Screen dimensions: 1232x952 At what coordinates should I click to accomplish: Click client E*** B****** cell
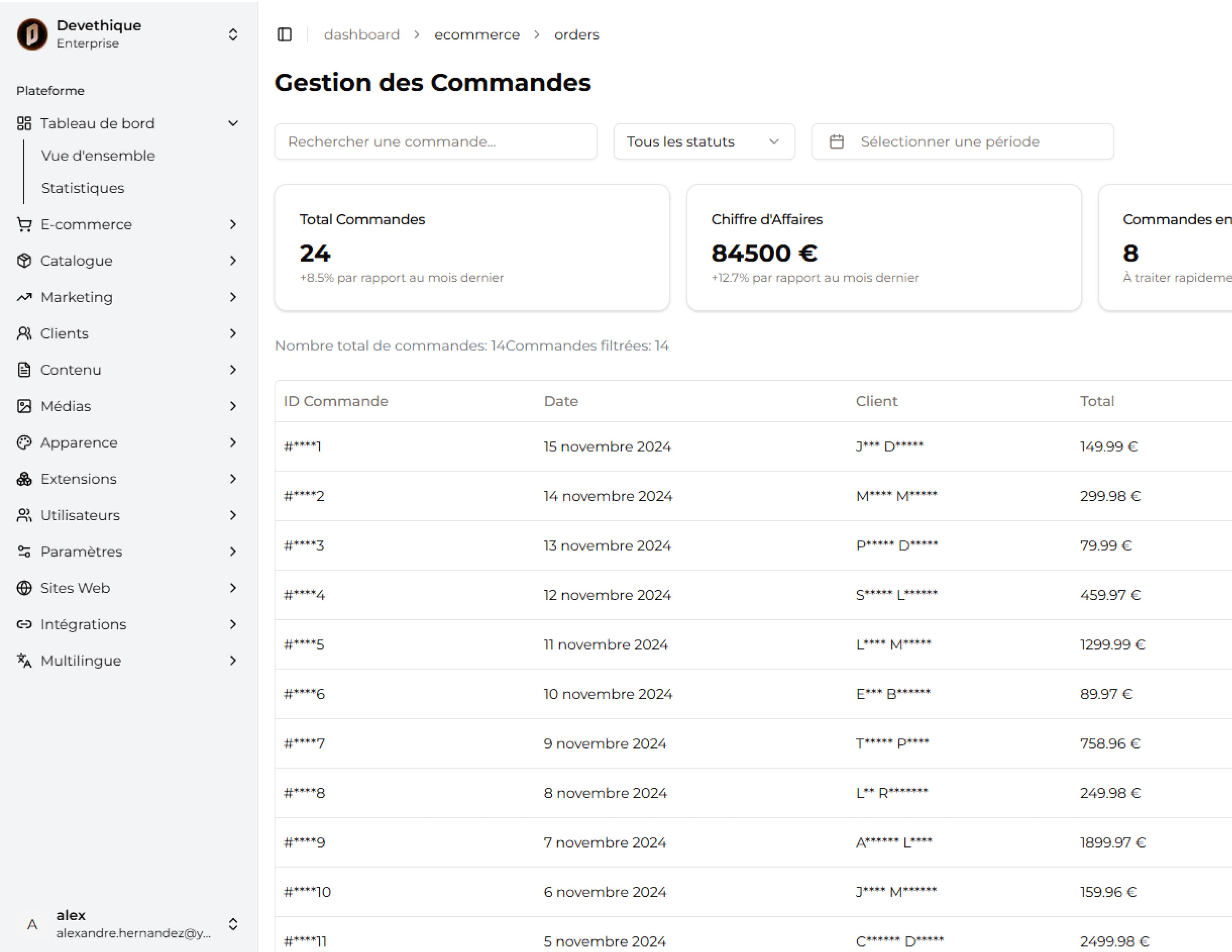click(893, 694)
